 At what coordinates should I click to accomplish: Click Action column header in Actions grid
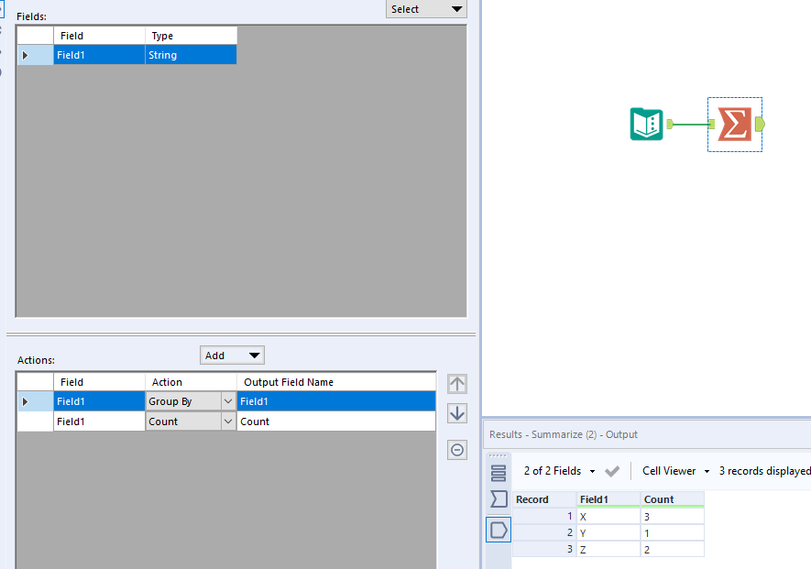191,382
